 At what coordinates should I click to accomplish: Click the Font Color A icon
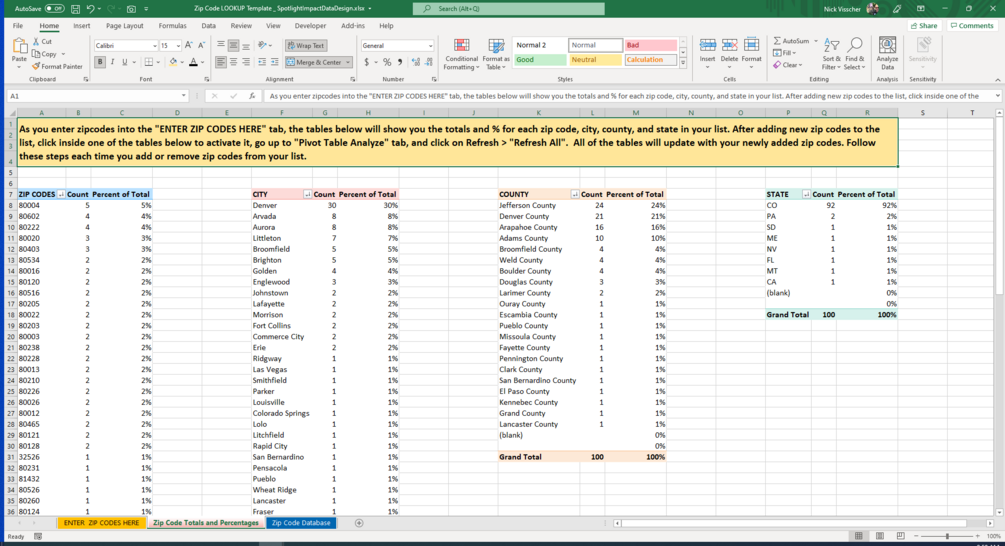click(x=193, y=62)
